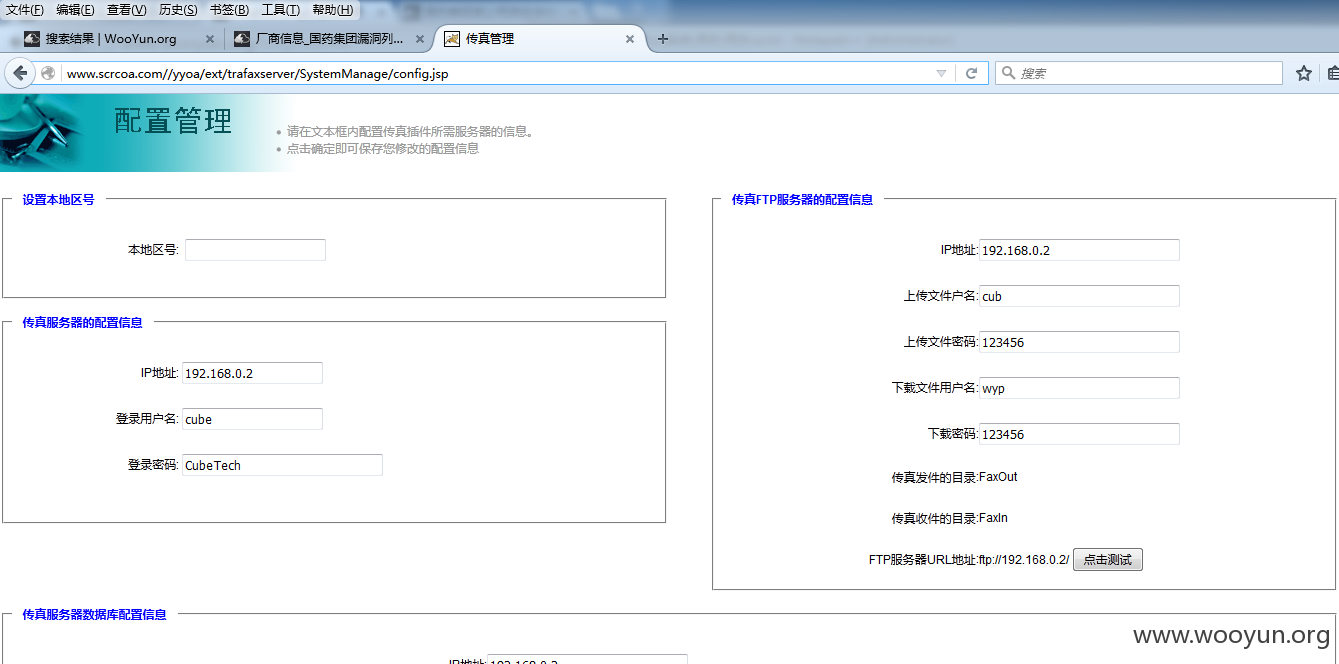This screenshot has height=664, width=1339.
Task: Close the 搜索结果 WooYun.org tab
Action: pyautogui.click(x=209, y=39)
